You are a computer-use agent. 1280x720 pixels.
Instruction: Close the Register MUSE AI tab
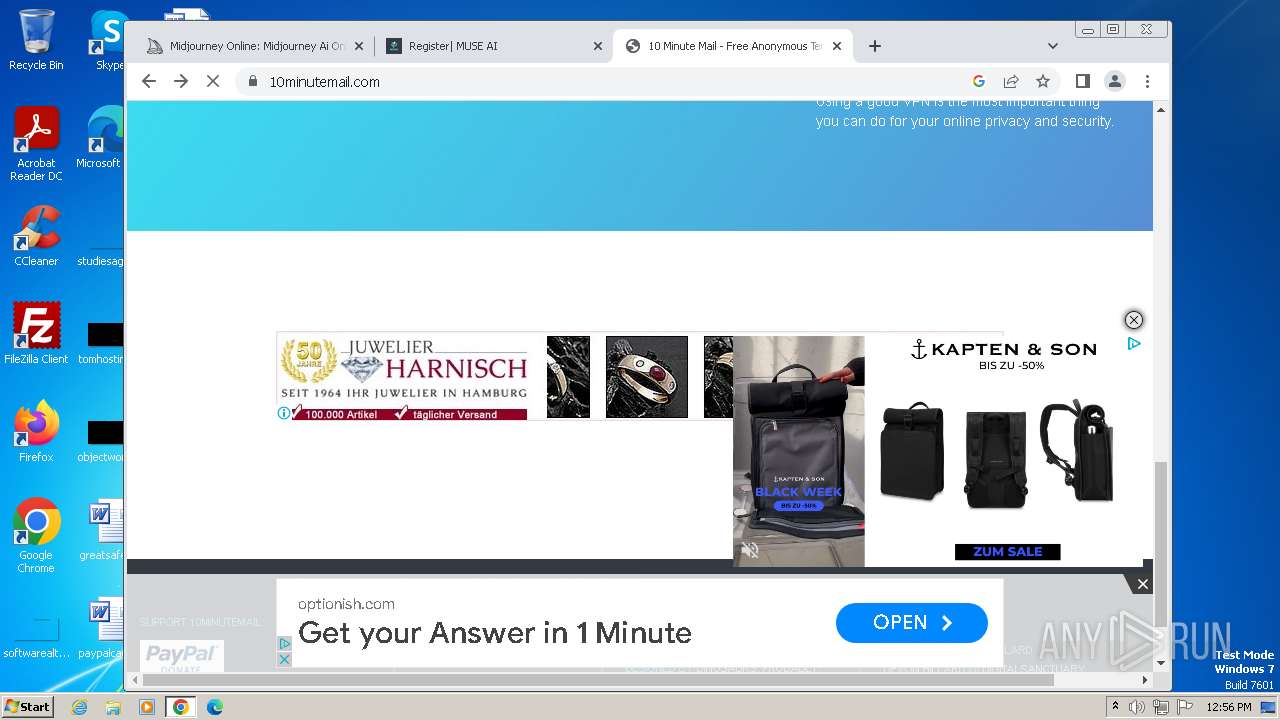[x=598, y=46]
